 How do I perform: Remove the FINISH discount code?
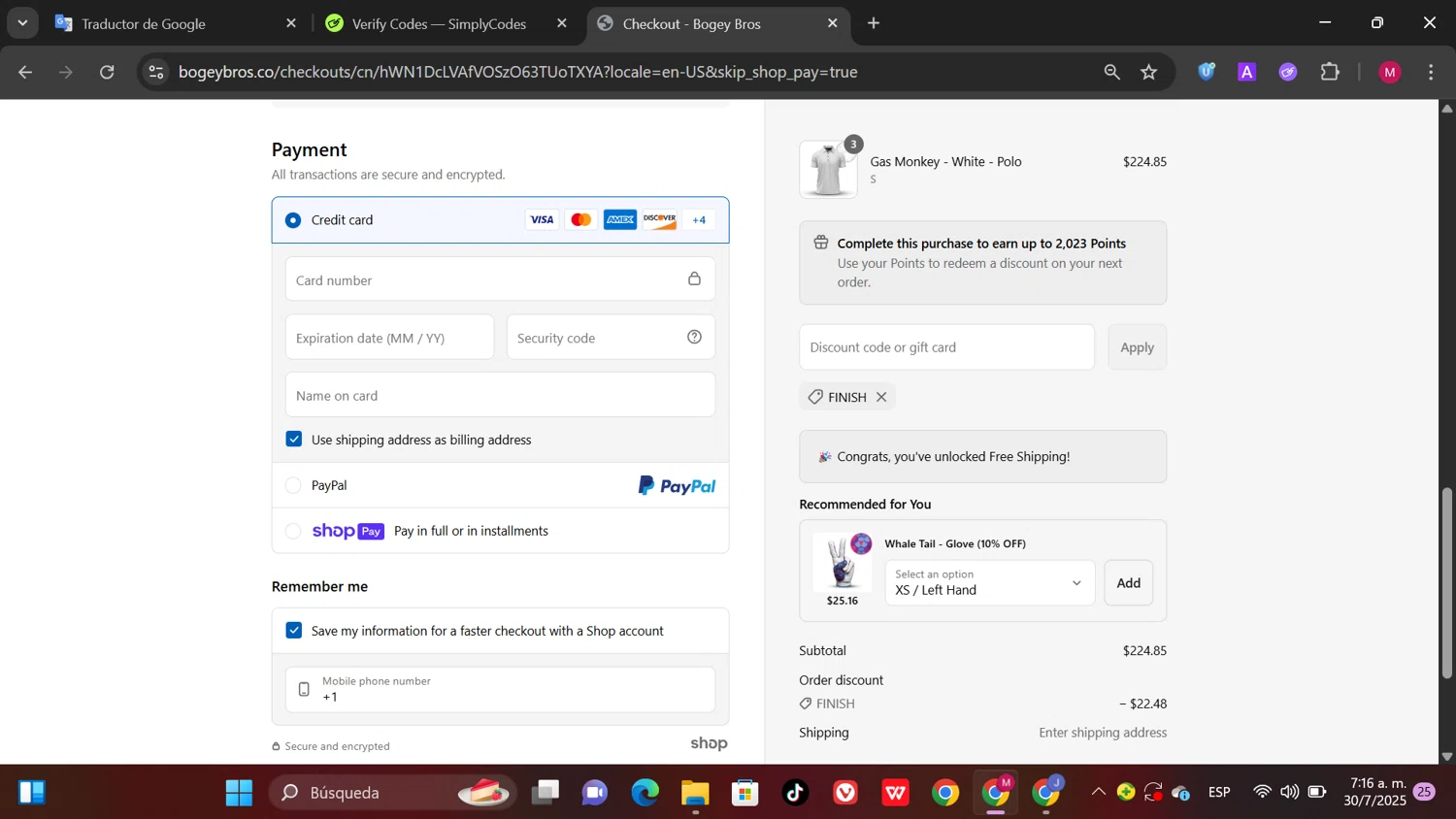[x=881, y=397]
